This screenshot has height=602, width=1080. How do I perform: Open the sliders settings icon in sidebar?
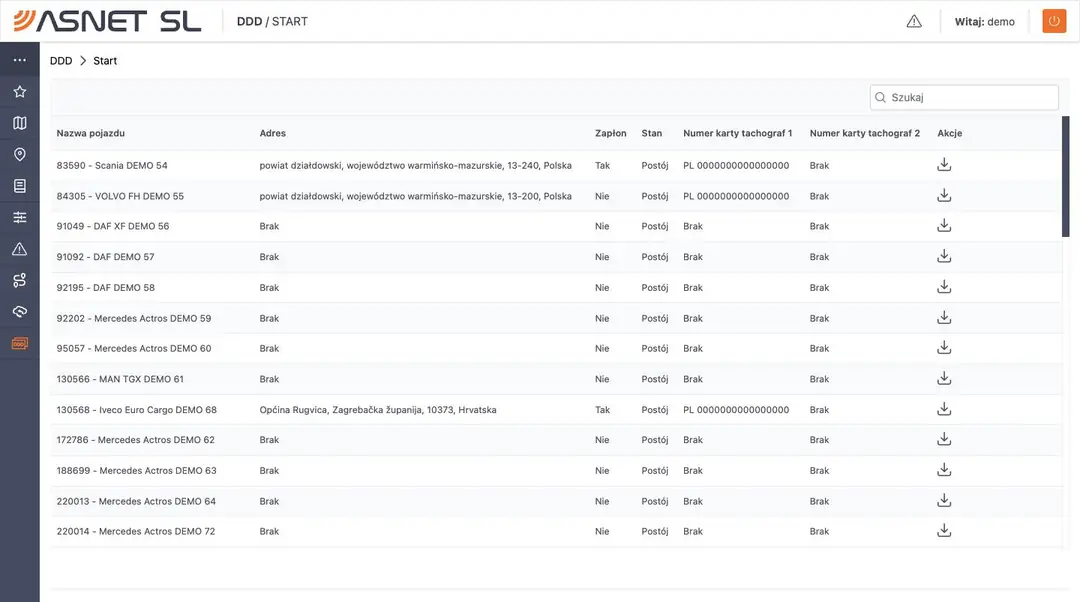(19, 217)
